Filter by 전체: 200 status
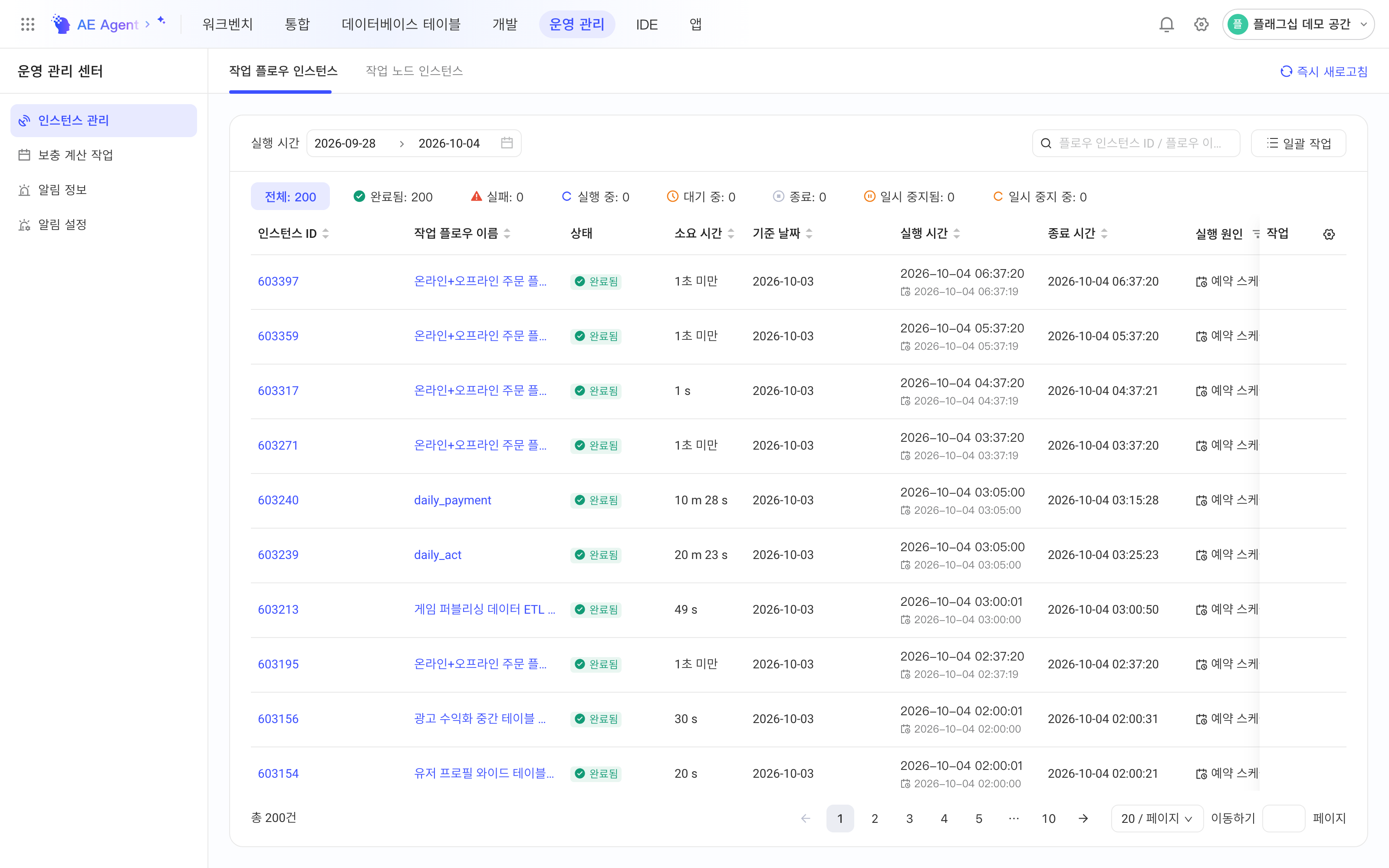1389x868 pixels. coord(290,196)
